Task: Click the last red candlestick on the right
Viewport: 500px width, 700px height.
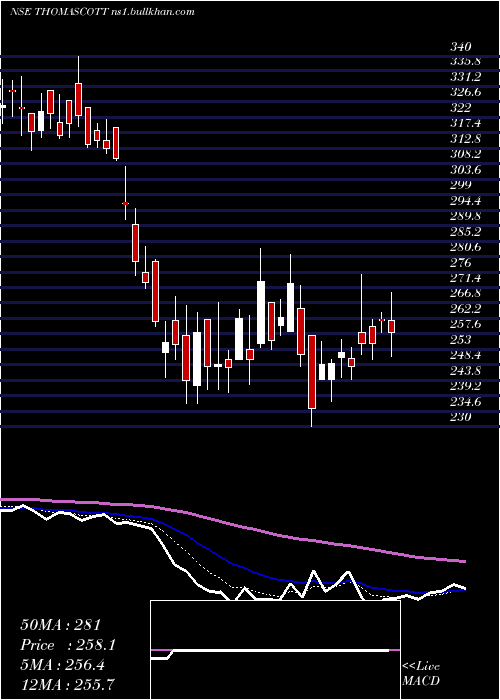Action: 392,326
